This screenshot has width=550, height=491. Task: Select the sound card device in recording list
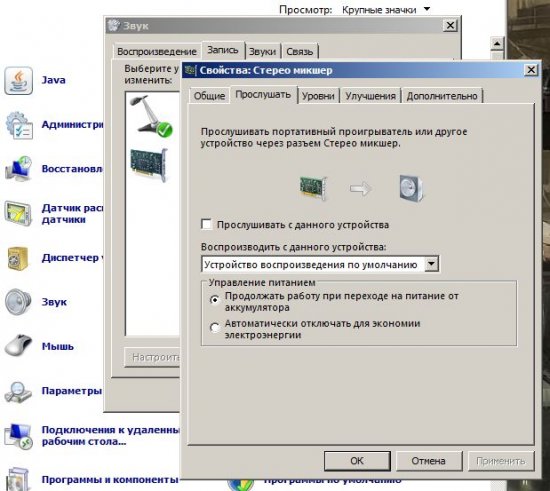(149, 164)
